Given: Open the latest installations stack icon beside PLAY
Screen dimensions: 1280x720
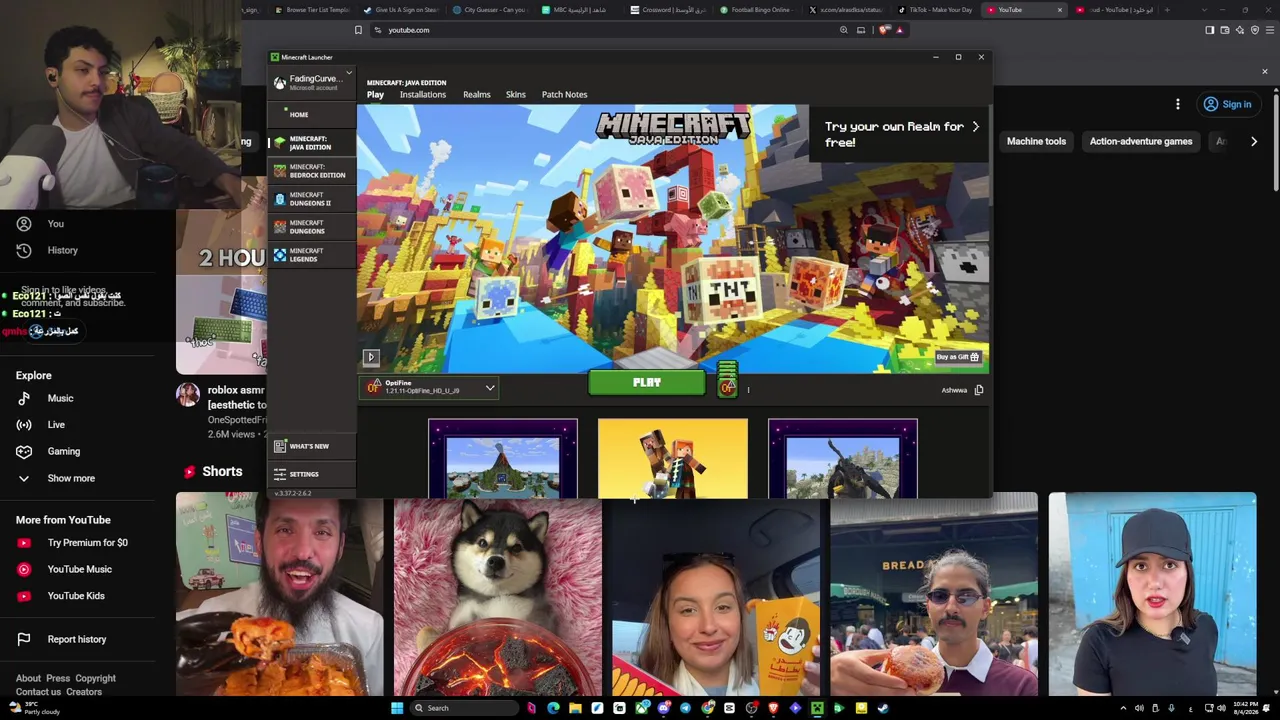Looking at the screenshot, I should [727, 380].
